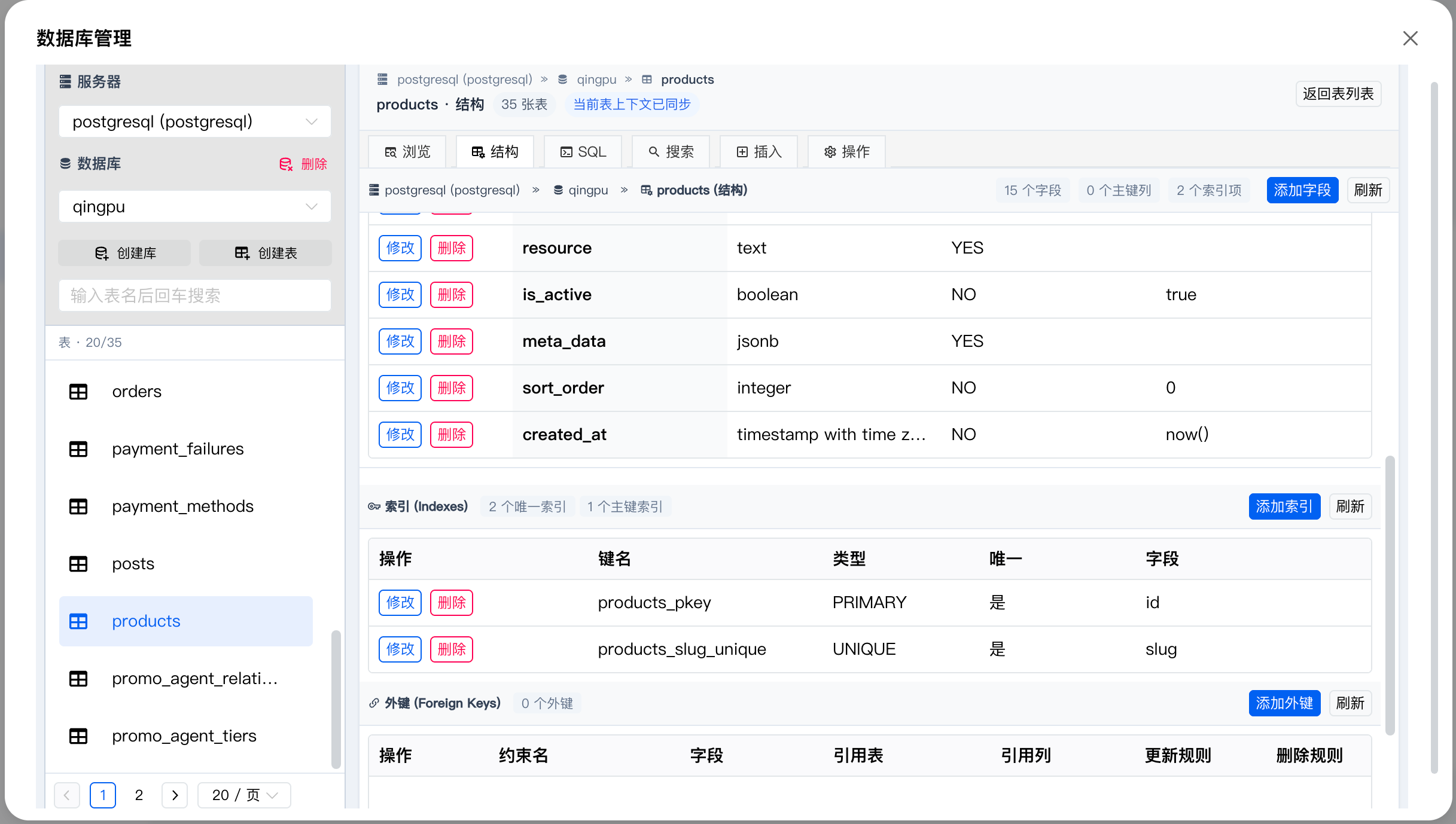The width and height of the screenshot is (1456, 824).
Task: Click the structure panel vertical scrollbar
Action: [x=1390, y=596]
